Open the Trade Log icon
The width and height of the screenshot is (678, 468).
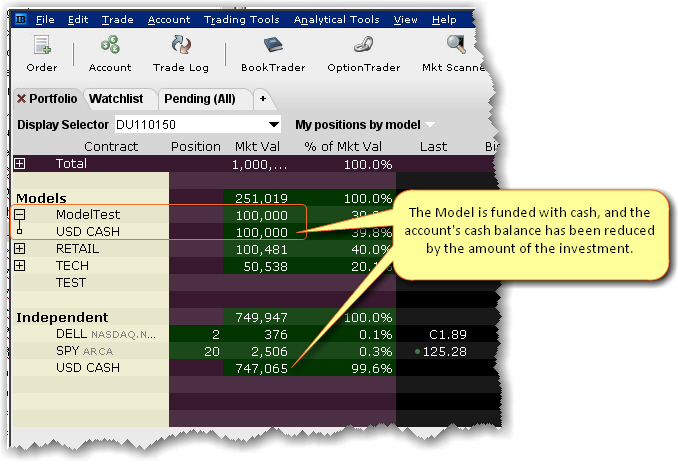coord(181,46)
